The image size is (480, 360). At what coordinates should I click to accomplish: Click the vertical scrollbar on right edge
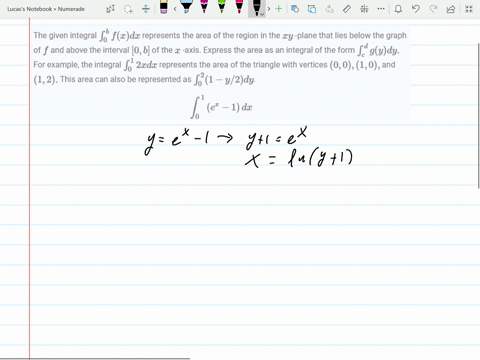479,115
